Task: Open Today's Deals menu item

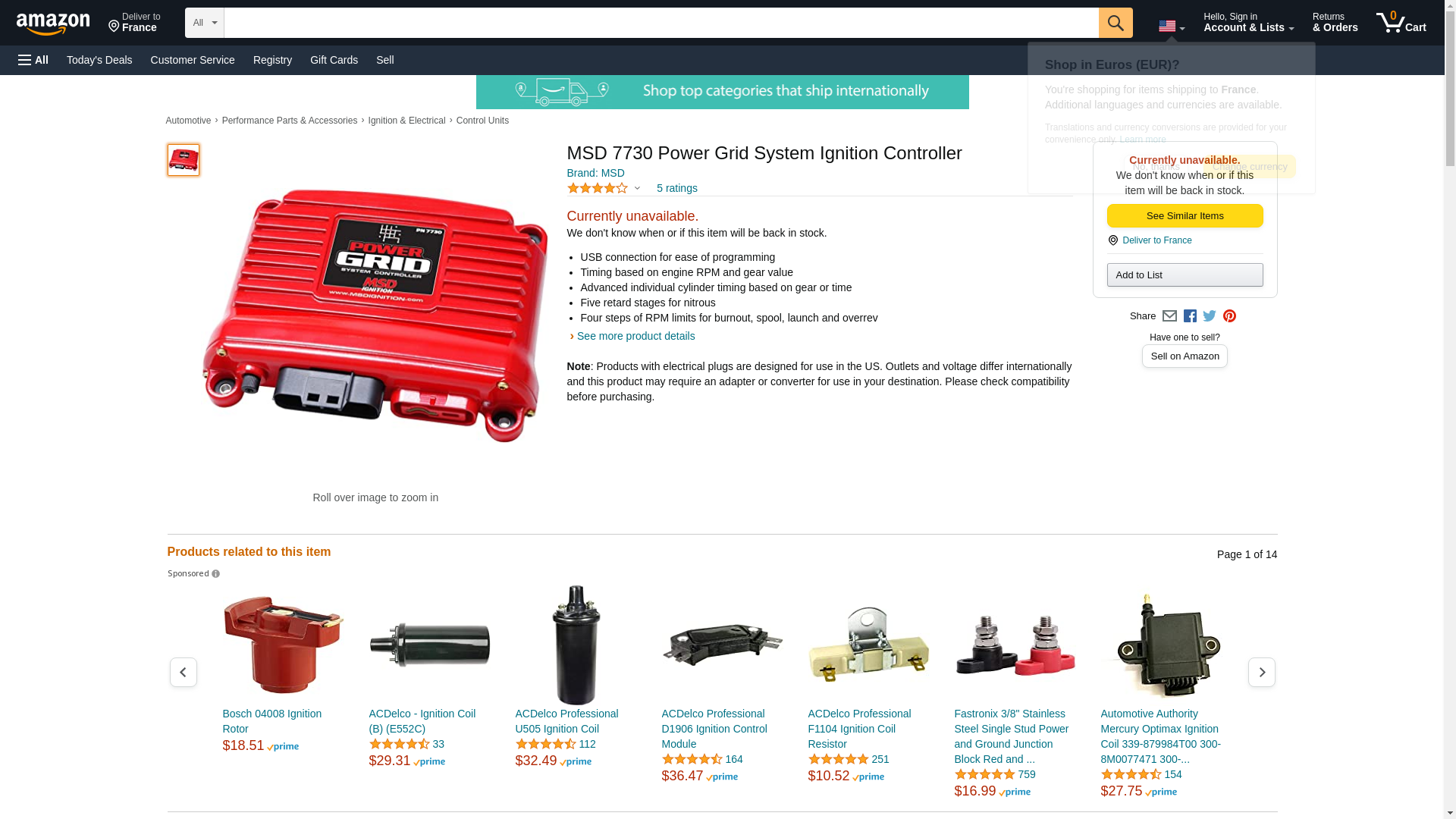Action: 99,60
